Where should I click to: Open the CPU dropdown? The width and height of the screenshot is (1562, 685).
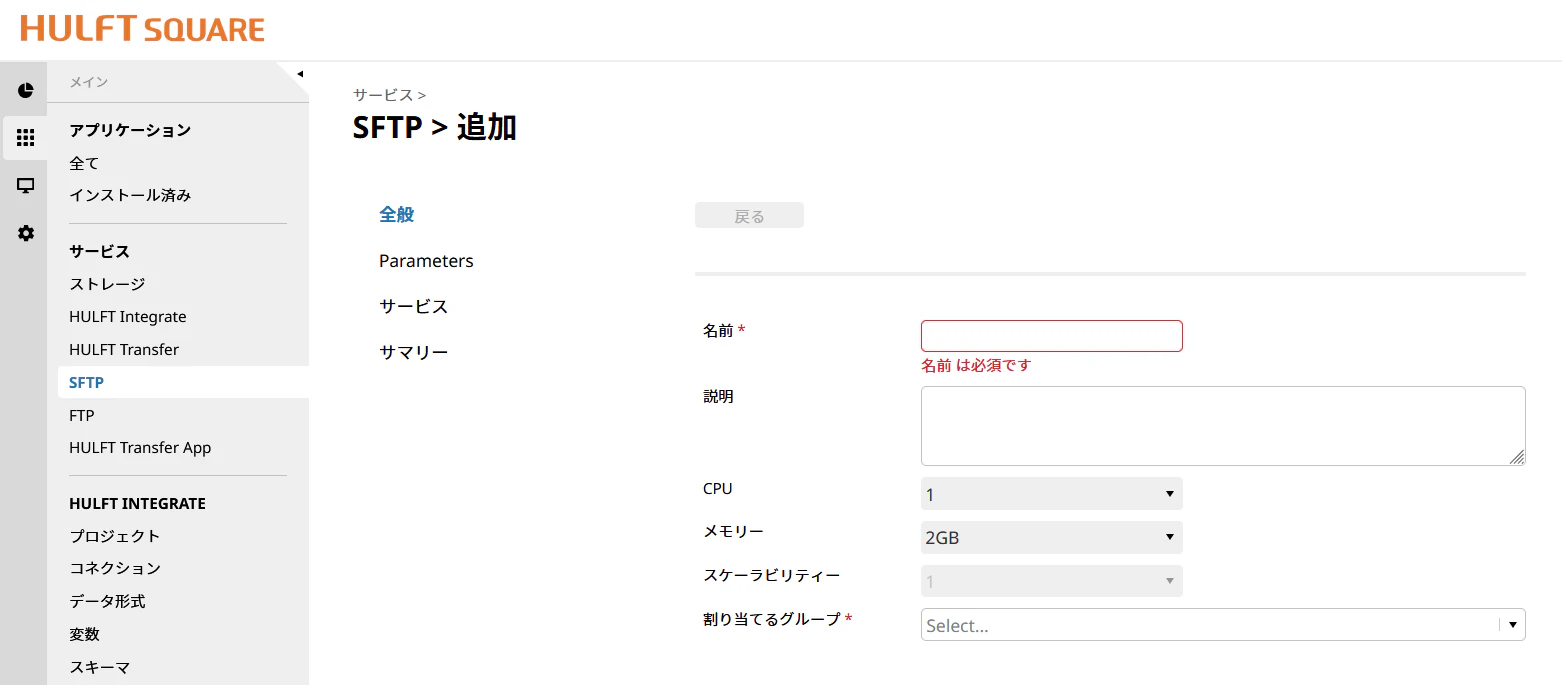point(1051,494)
